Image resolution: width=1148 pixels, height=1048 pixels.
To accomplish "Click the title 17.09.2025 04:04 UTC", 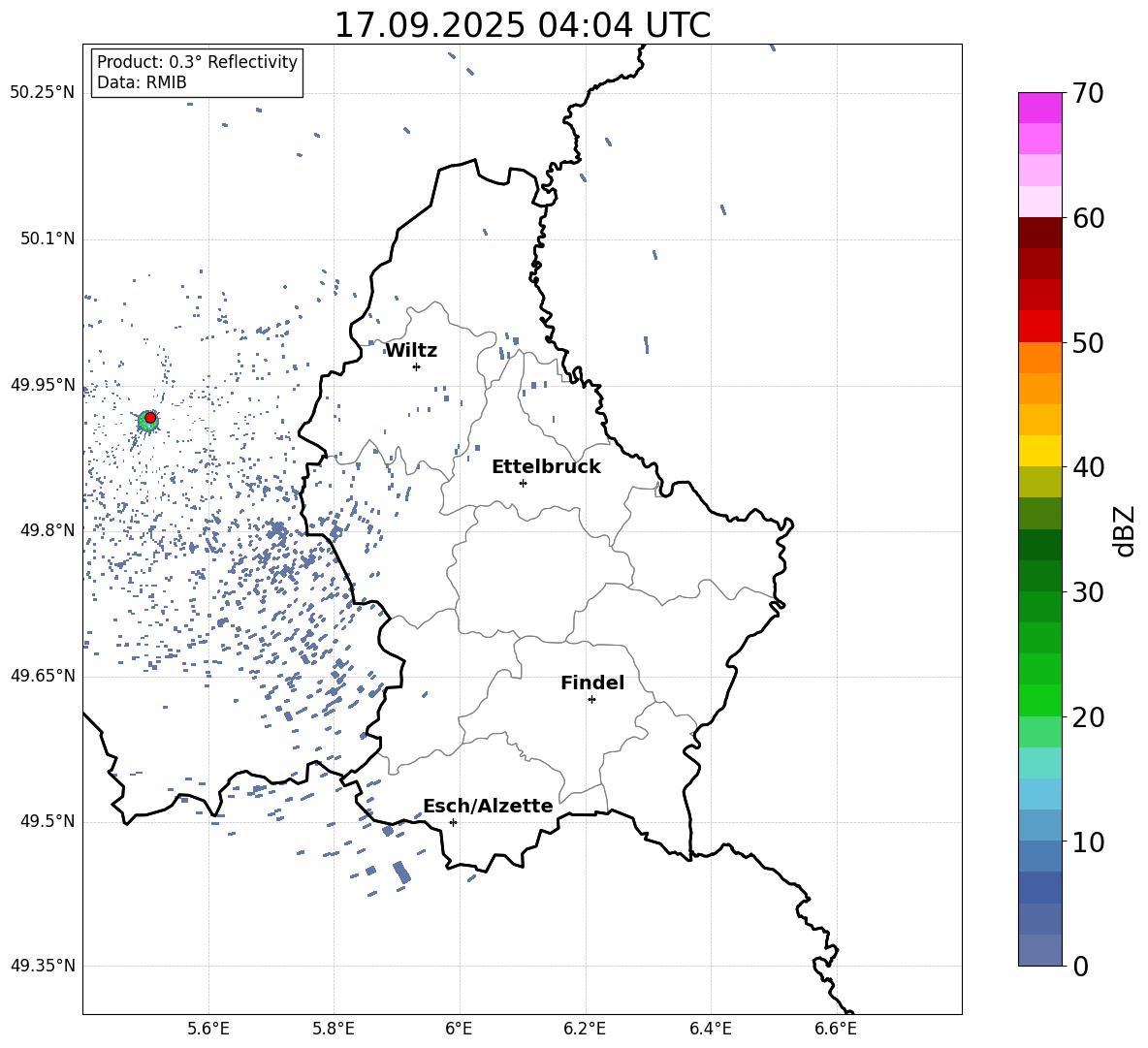I will (522, 25).
